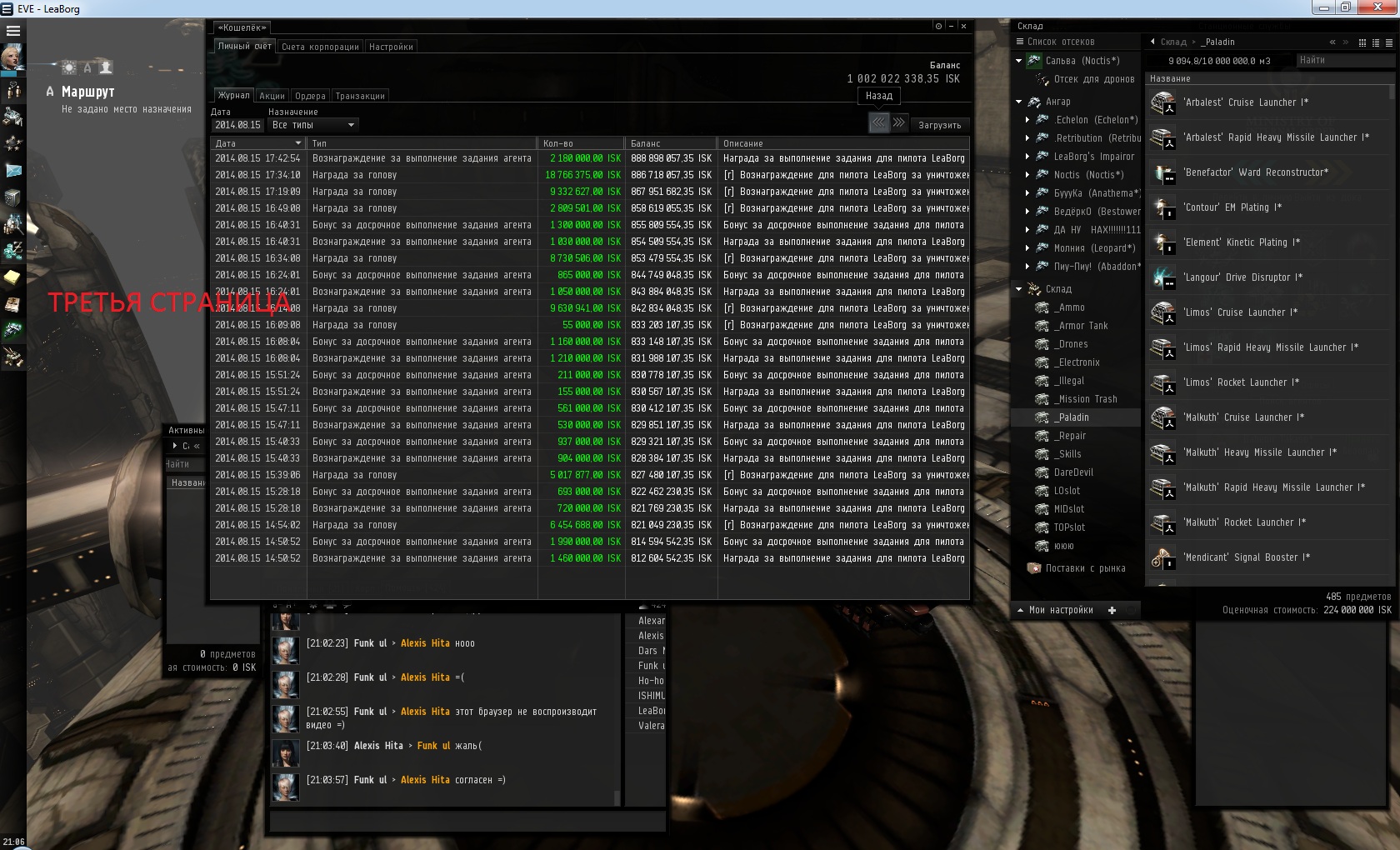Open the character portrait in Neocom

[x=12, y=57]
